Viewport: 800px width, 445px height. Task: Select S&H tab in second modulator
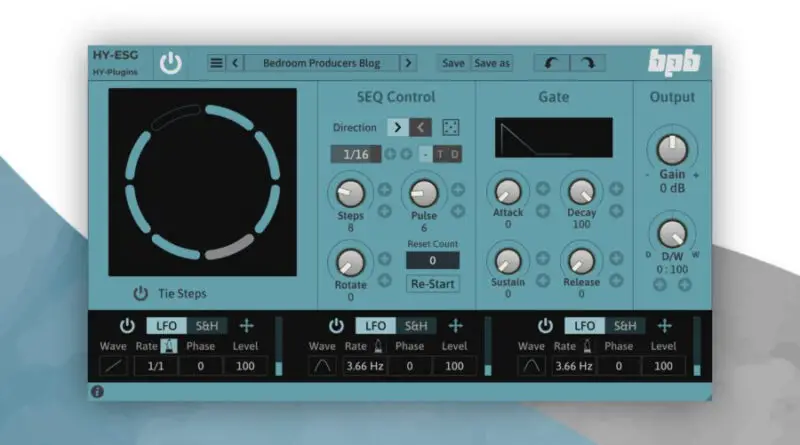[416, 326]
